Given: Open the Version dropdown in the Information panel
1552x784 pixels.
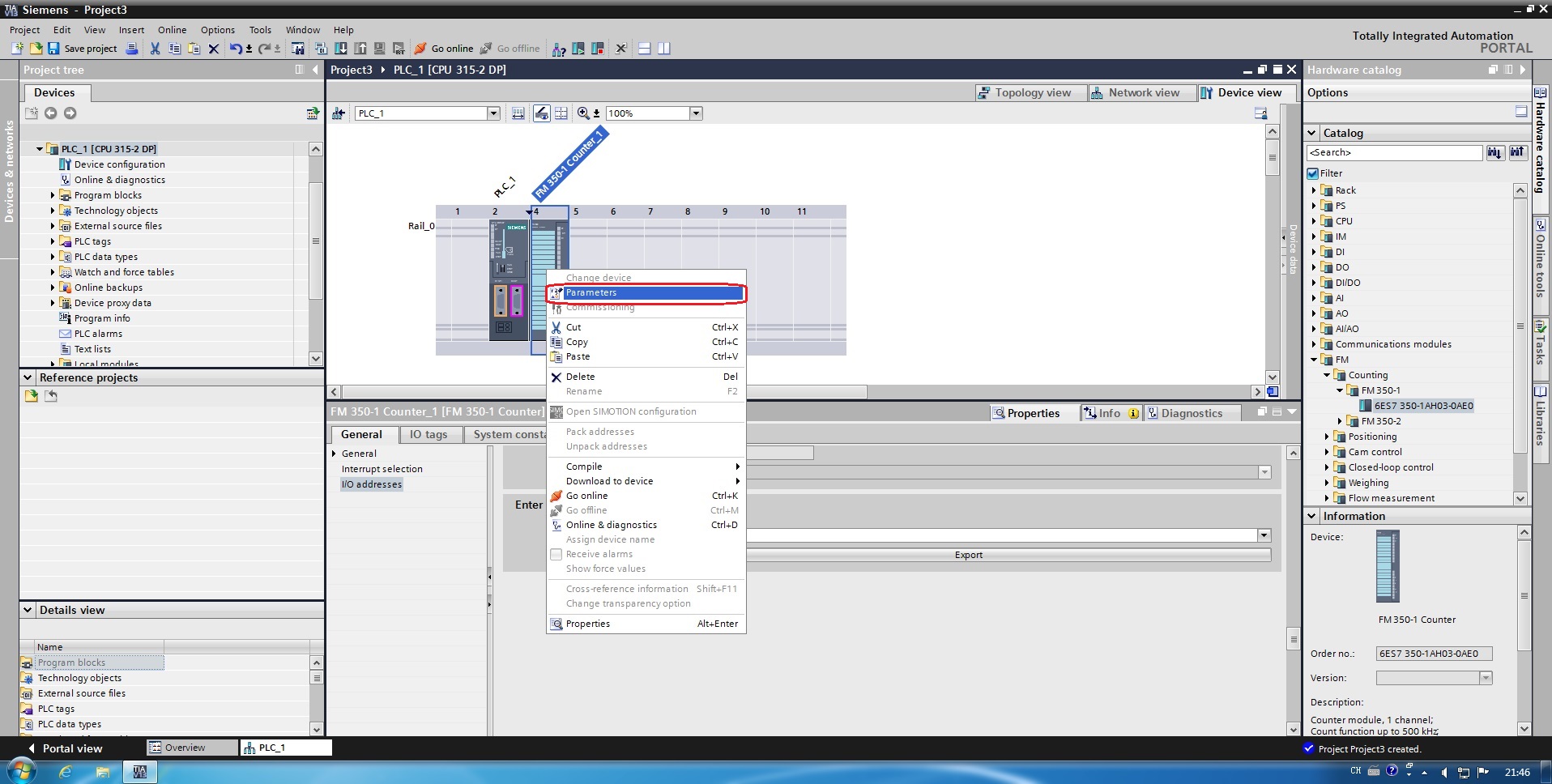Looking at the screenshot, I should pos(1486,678).
